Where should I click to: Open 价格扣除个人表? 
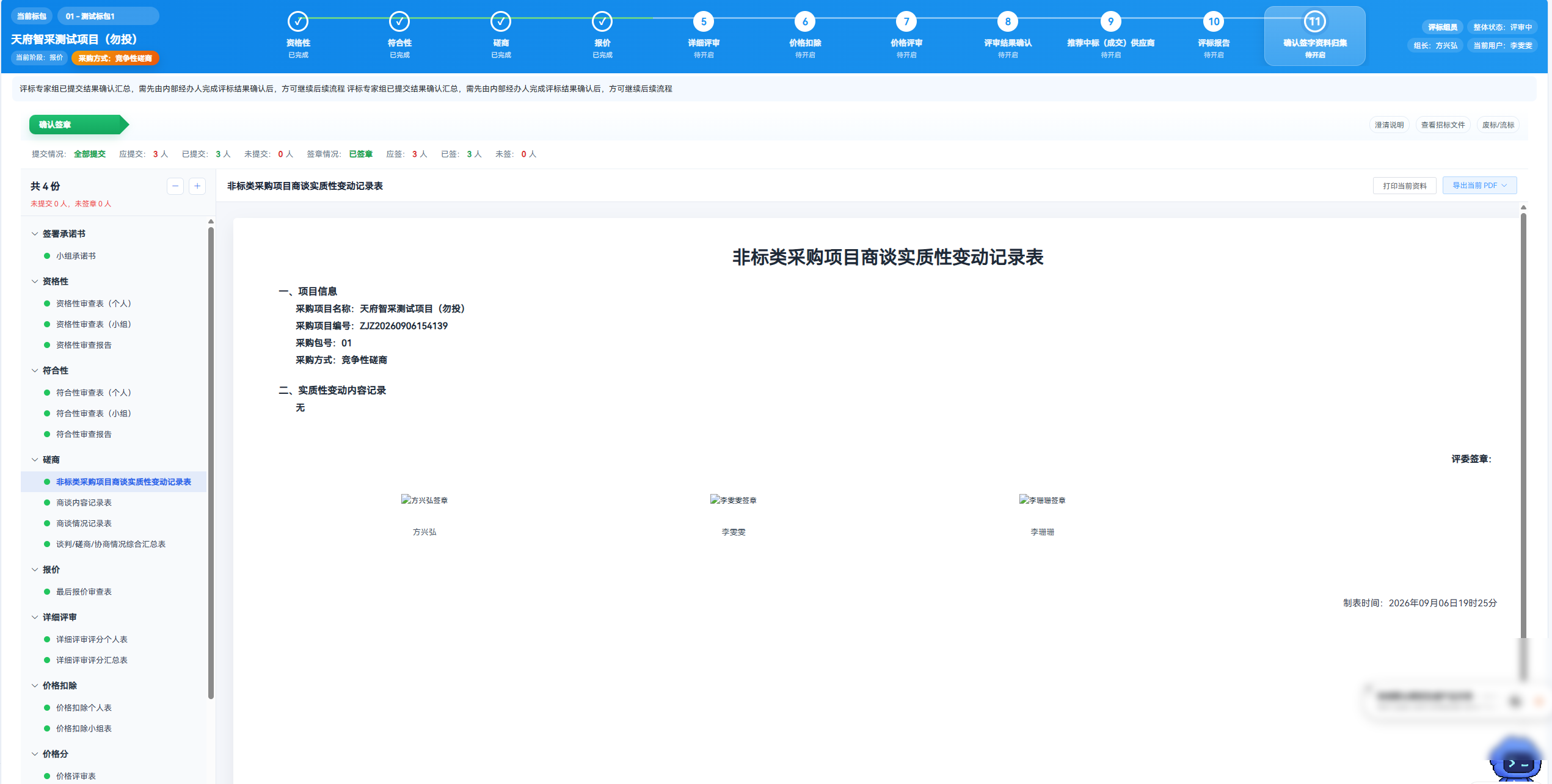tap(84, 708)
